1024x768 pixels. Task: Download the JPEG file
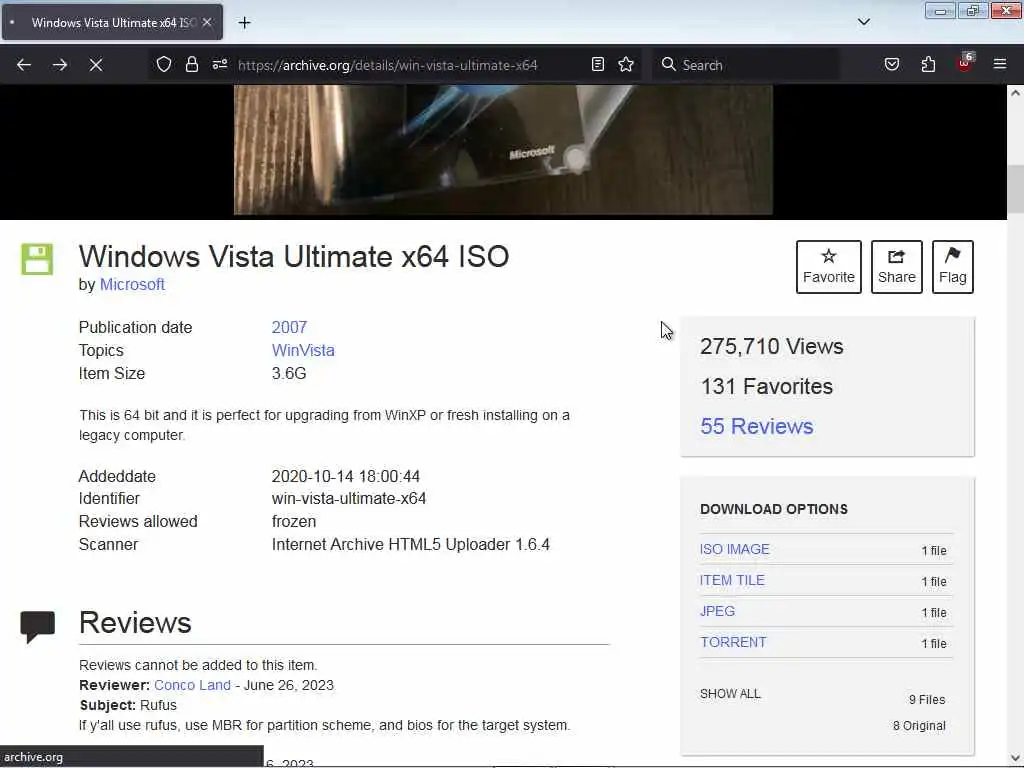pos(717,611)
